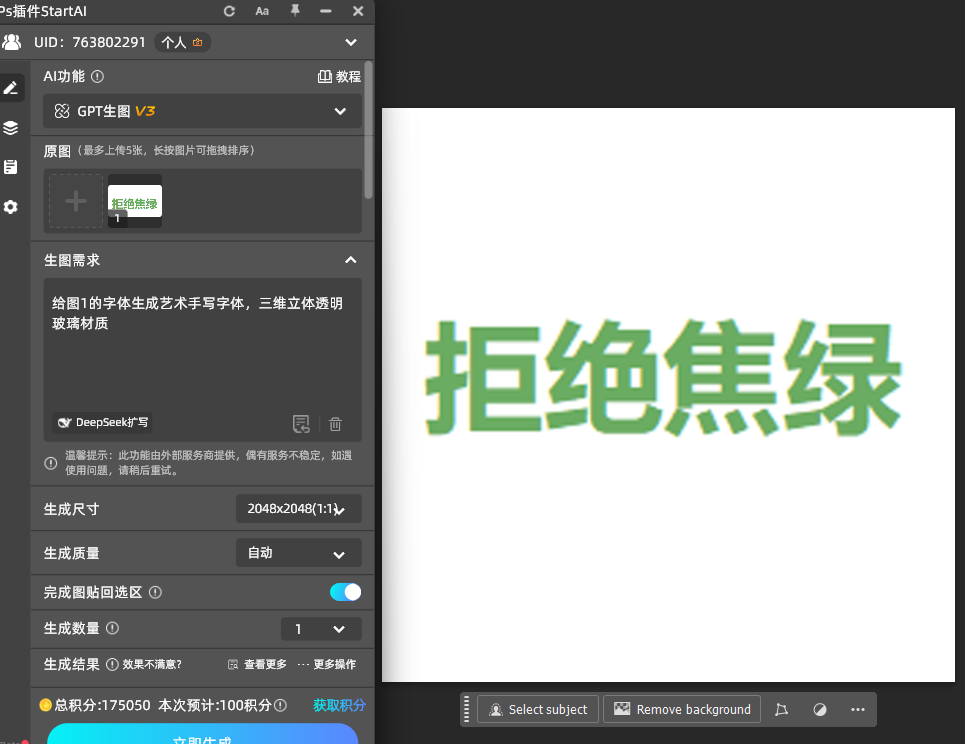Image resolution: width=965 pixels, height=744 pixels.
Task: Click the gold coin points icon
Action: tap(46, 705)
